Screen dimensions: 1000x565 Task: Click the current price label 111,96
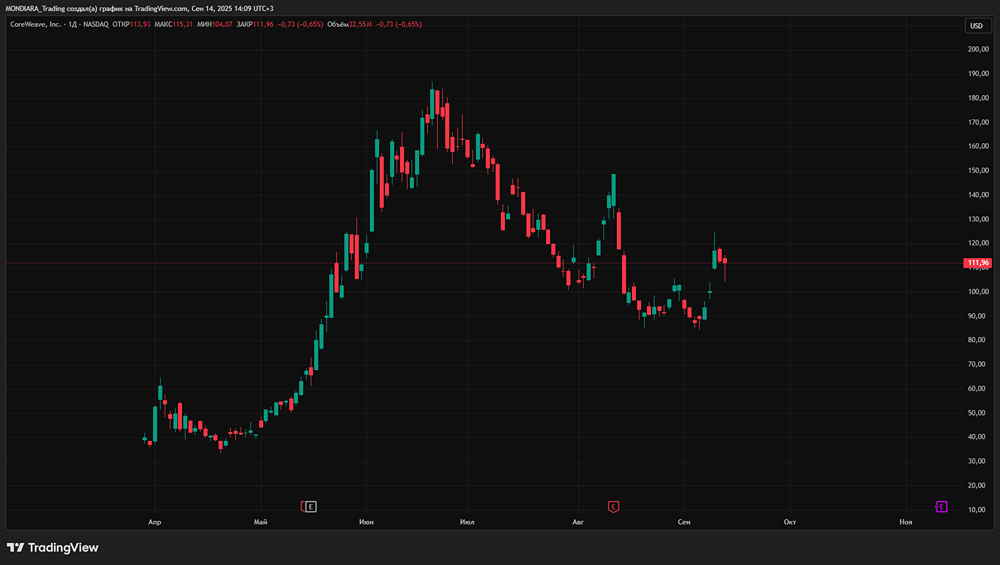tap(978, 263)
